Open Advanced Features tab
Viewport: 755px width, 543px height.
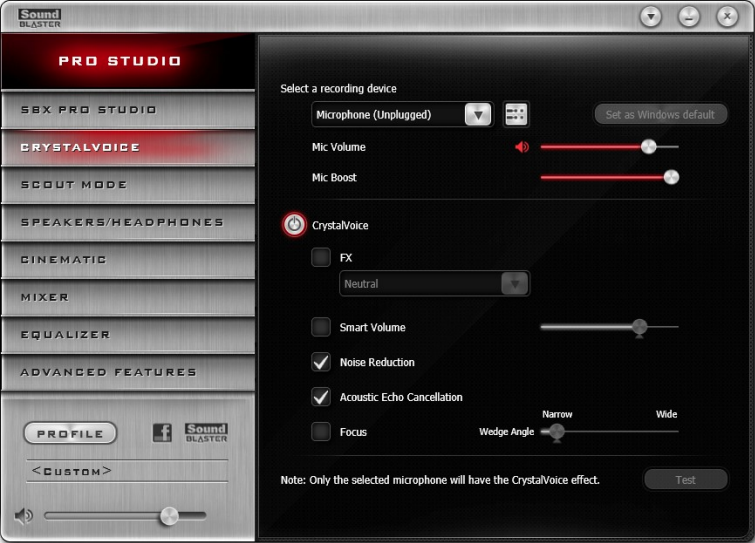click(128, 373)
